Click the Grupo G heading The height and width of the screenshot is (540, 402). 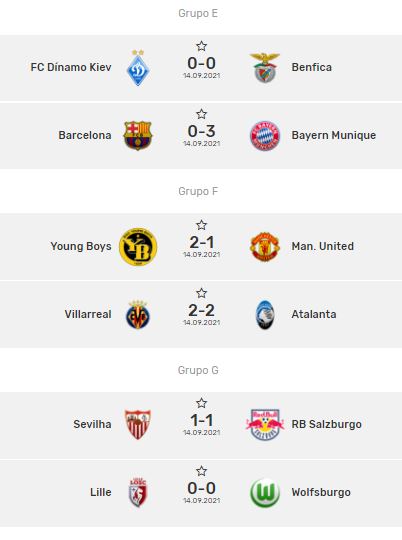[198, 370]
